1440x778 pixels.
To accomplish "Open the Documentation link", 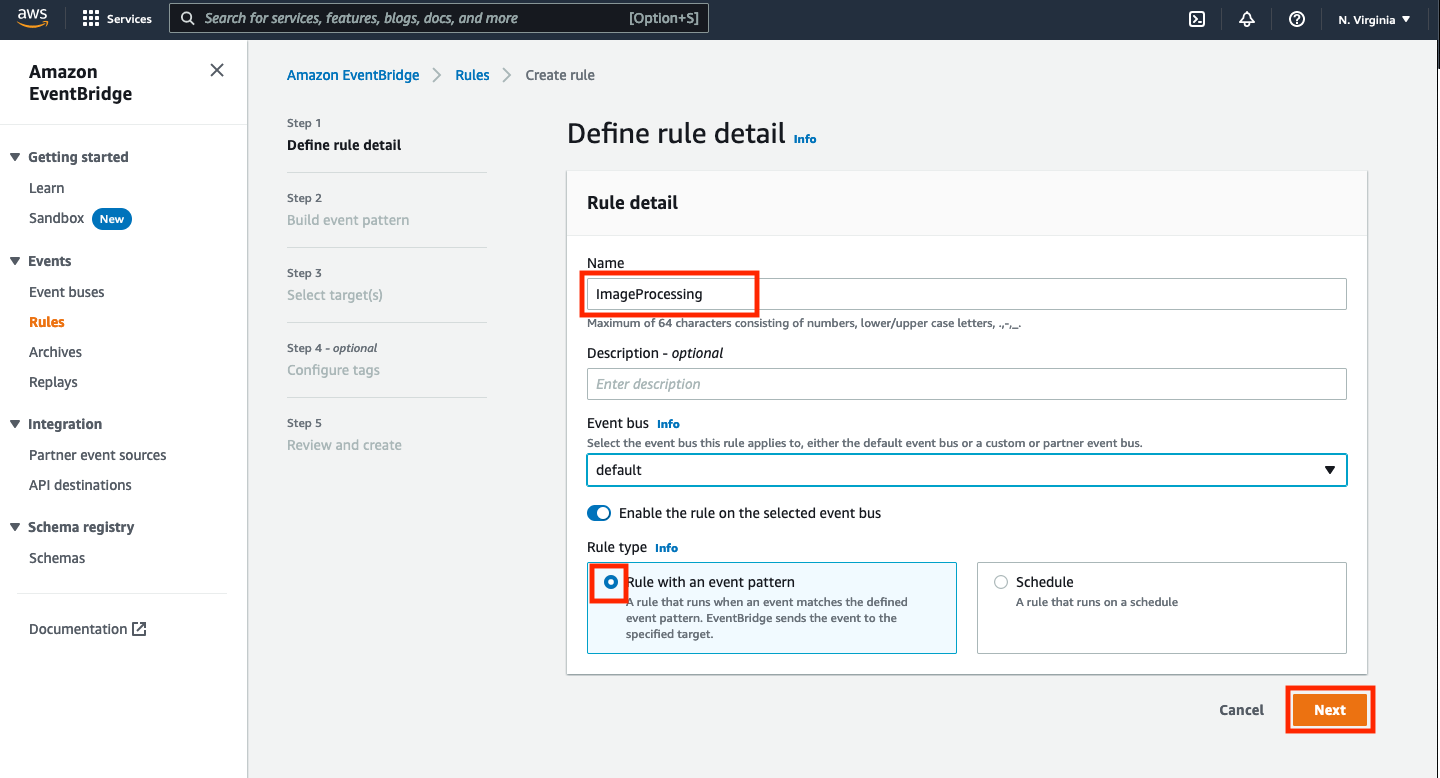I will click(78, 629).
